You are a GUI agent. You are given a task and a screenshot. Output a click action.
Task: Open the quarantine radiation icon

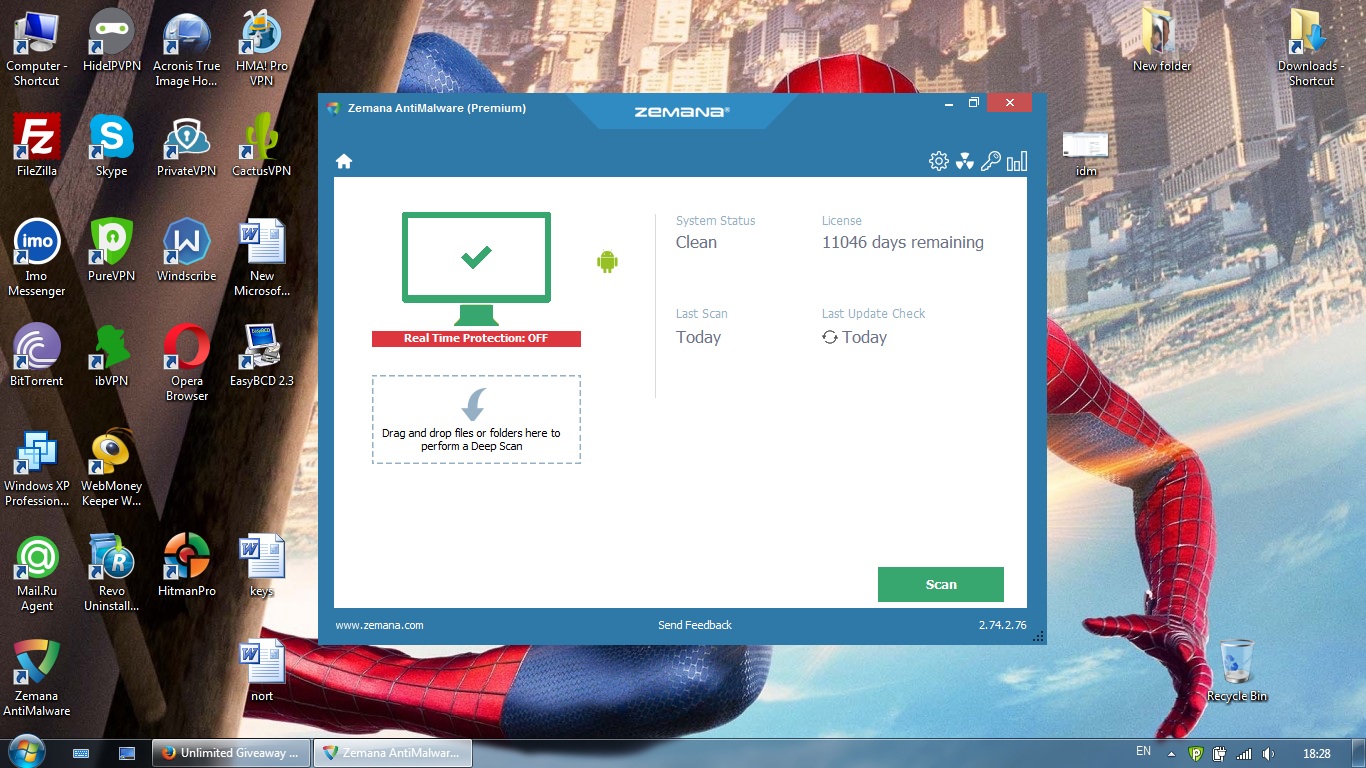(964, 161)
